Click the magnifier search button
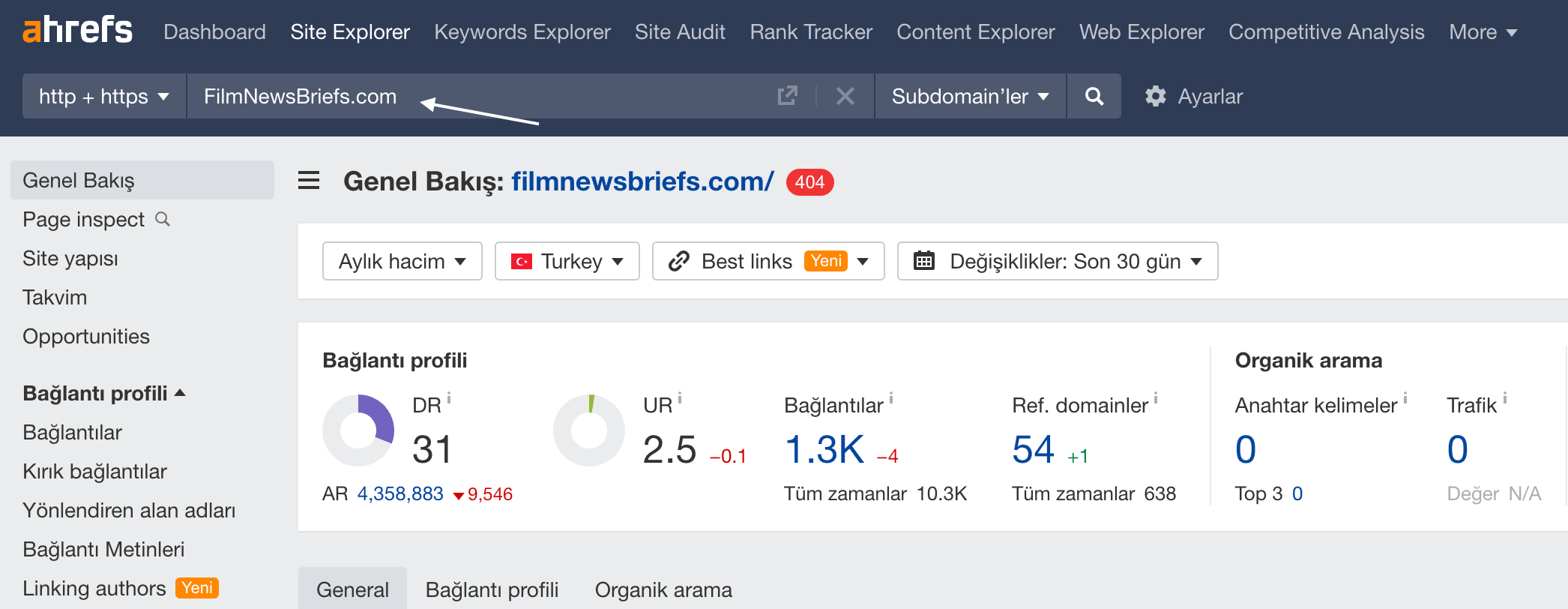This screenshot has width=1568, height=609. tap(1094, 96)
